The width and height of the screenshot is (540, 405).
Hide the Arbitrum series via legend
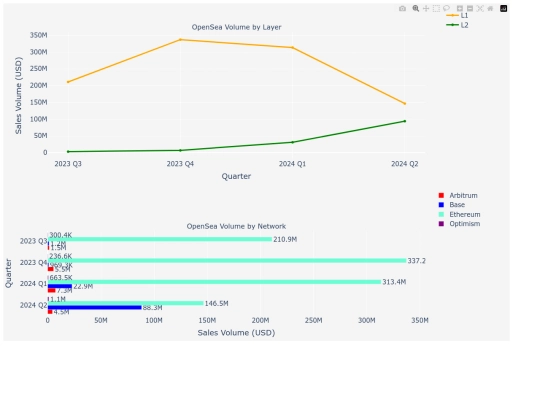pyautogui.click(x=458, y=195)
